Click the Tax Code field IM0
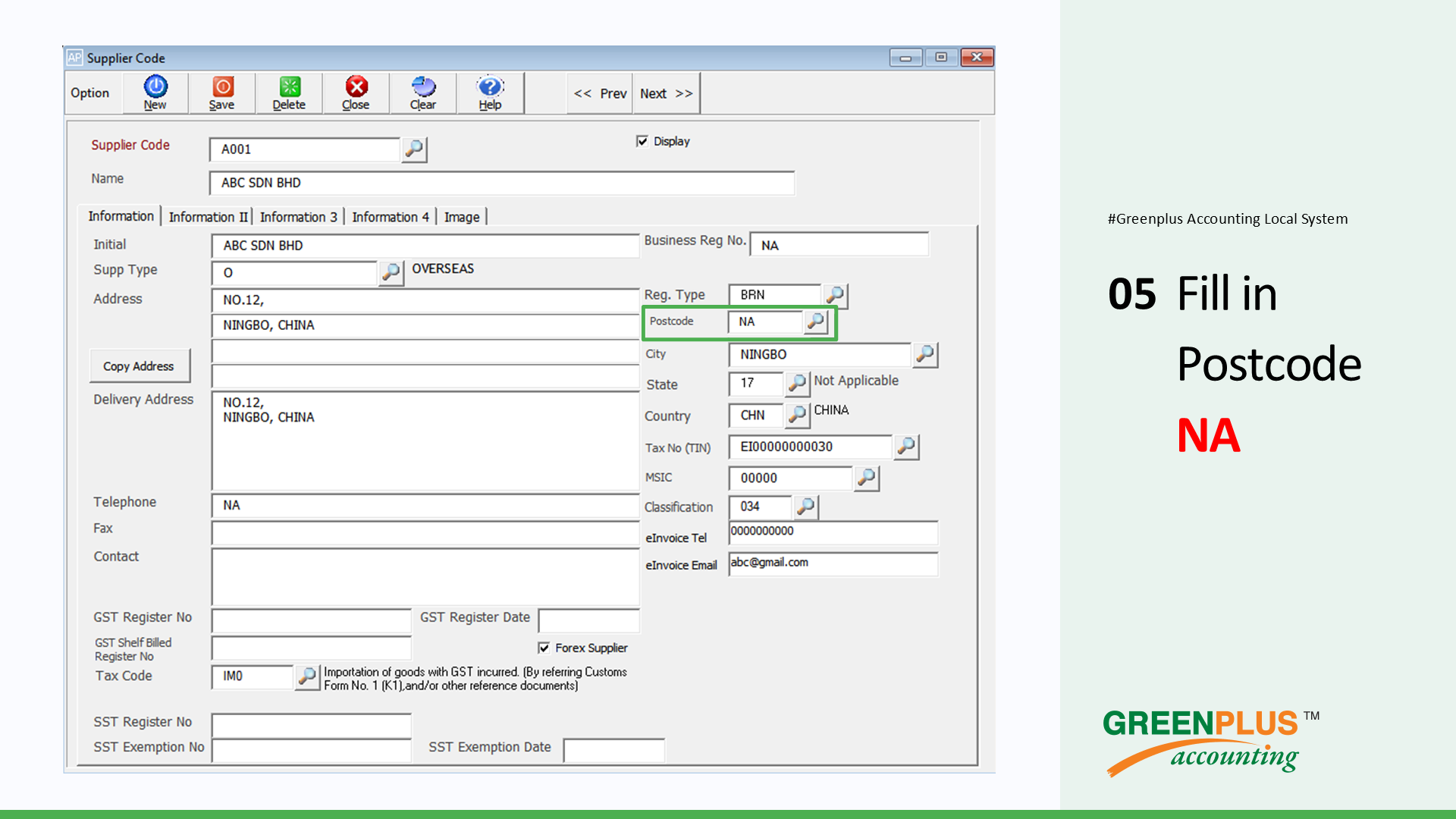Viewport: 1456px width, 819px height. (253, 676)
